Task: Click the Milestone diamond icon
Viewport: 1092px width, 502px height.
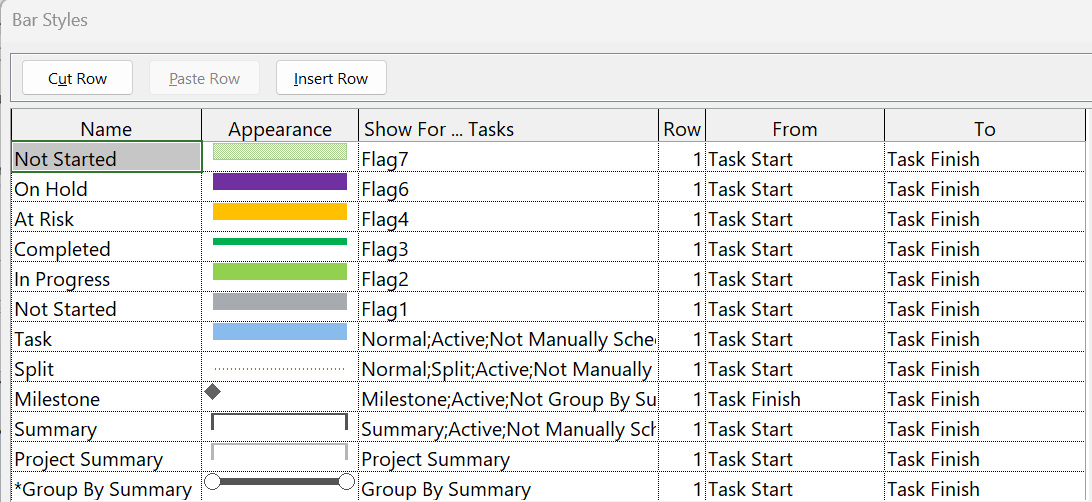Action: [213, 392]
